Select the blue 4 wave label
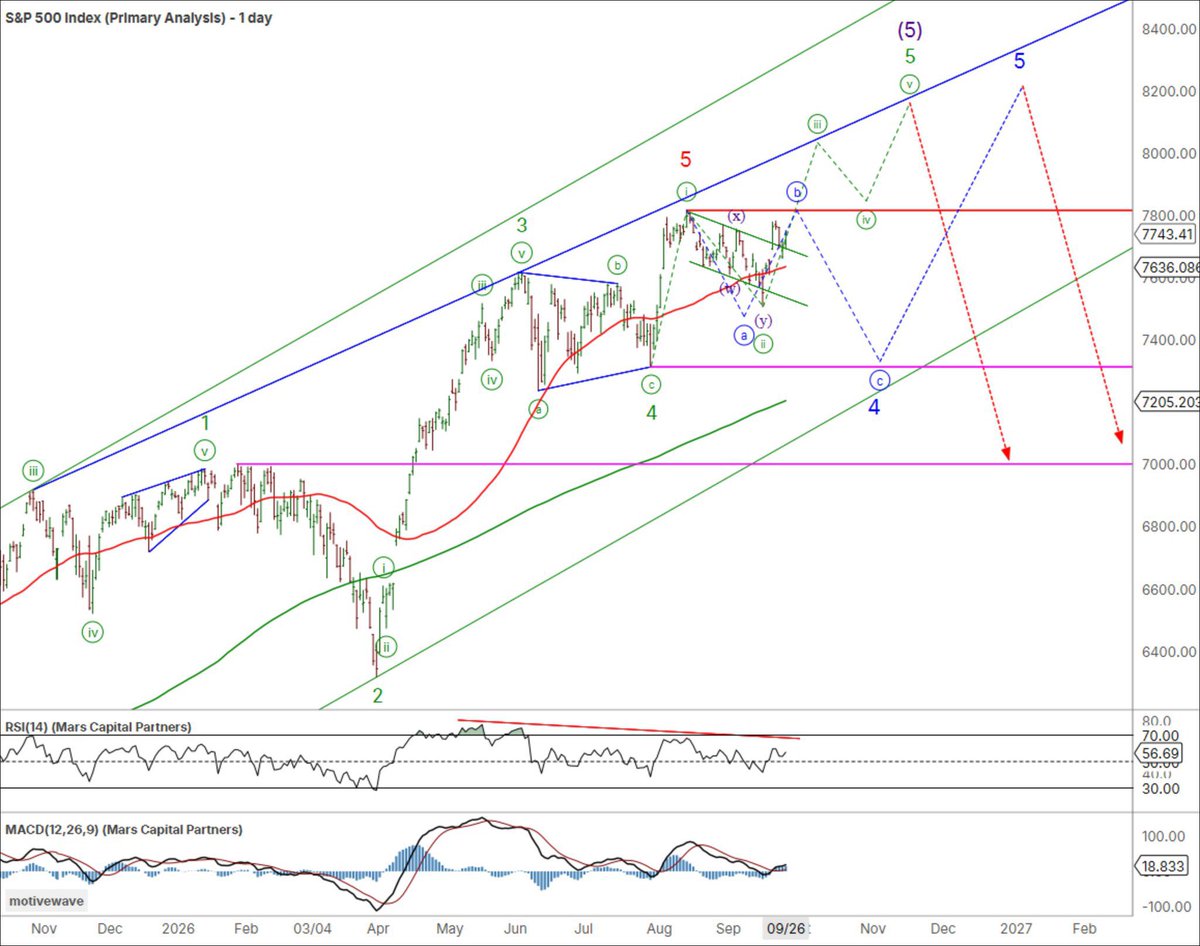This screenshot has height=946, width=1200. (x=873, y=408)
